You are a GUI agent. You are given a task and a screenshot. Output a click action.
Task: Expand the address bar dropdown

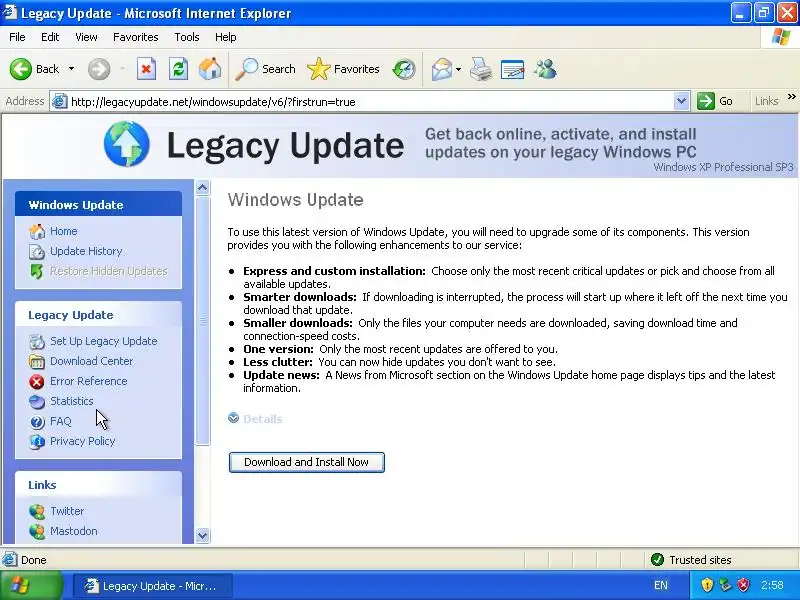coord(681,101)
